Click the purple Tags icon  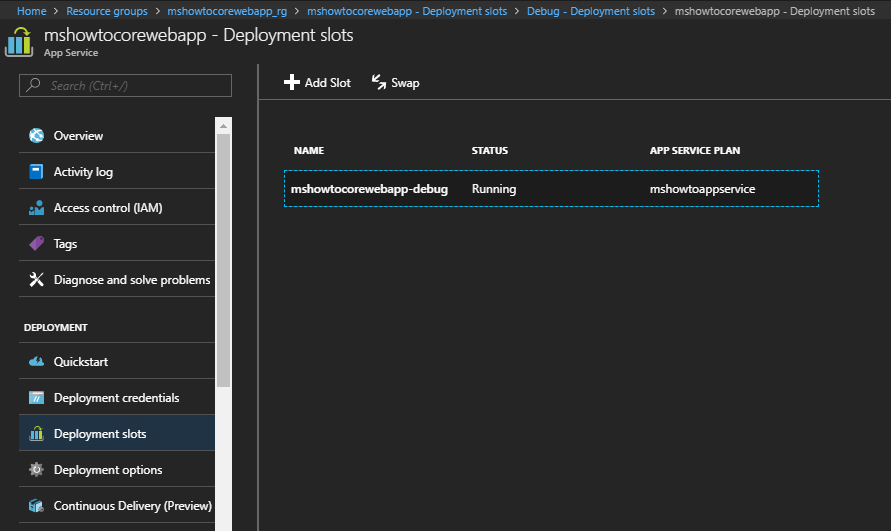tap(36, 243)
